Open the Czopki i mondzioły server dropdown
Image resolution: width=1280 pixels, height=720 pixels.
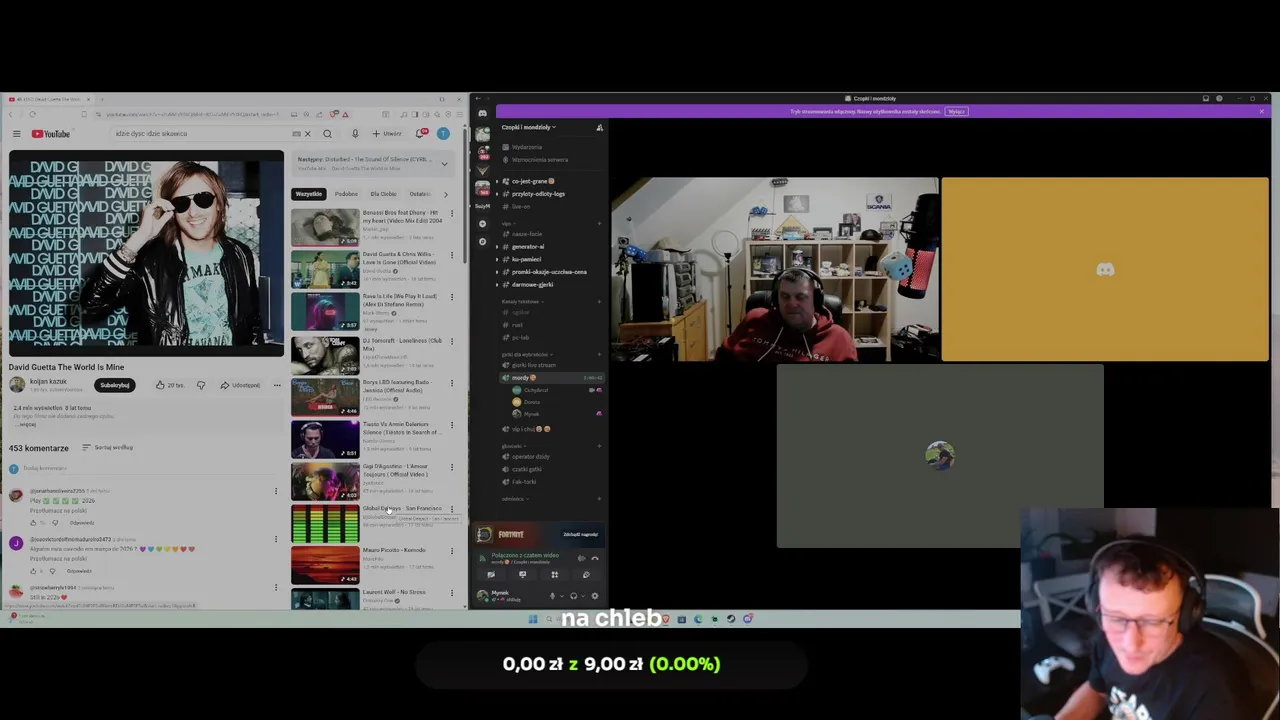click(529, 127)
